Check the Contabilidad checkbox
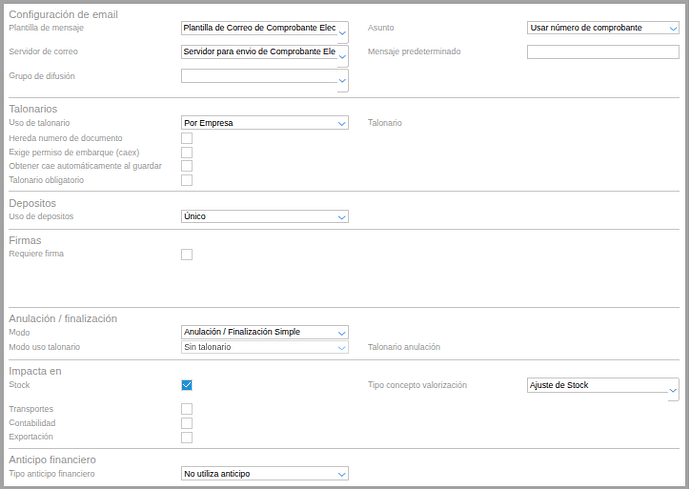The height and width of the screenshot is (489, 690). (x=186, y=423)
